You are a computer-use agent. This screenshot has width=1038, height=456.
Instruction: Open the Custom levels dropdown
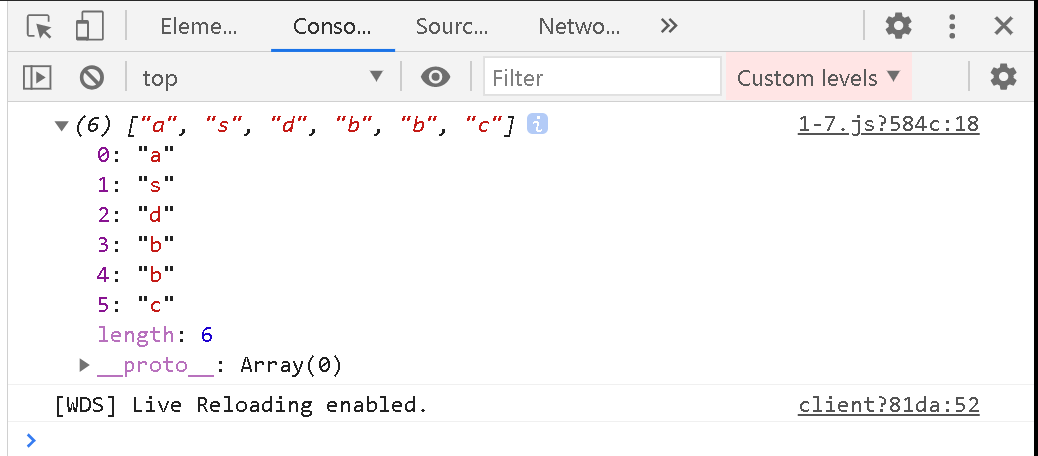tap(819, 78)
